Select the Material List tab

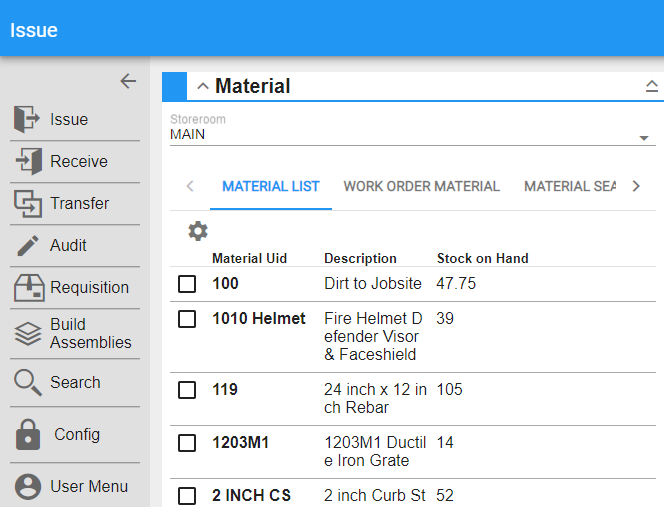(271, 186)
